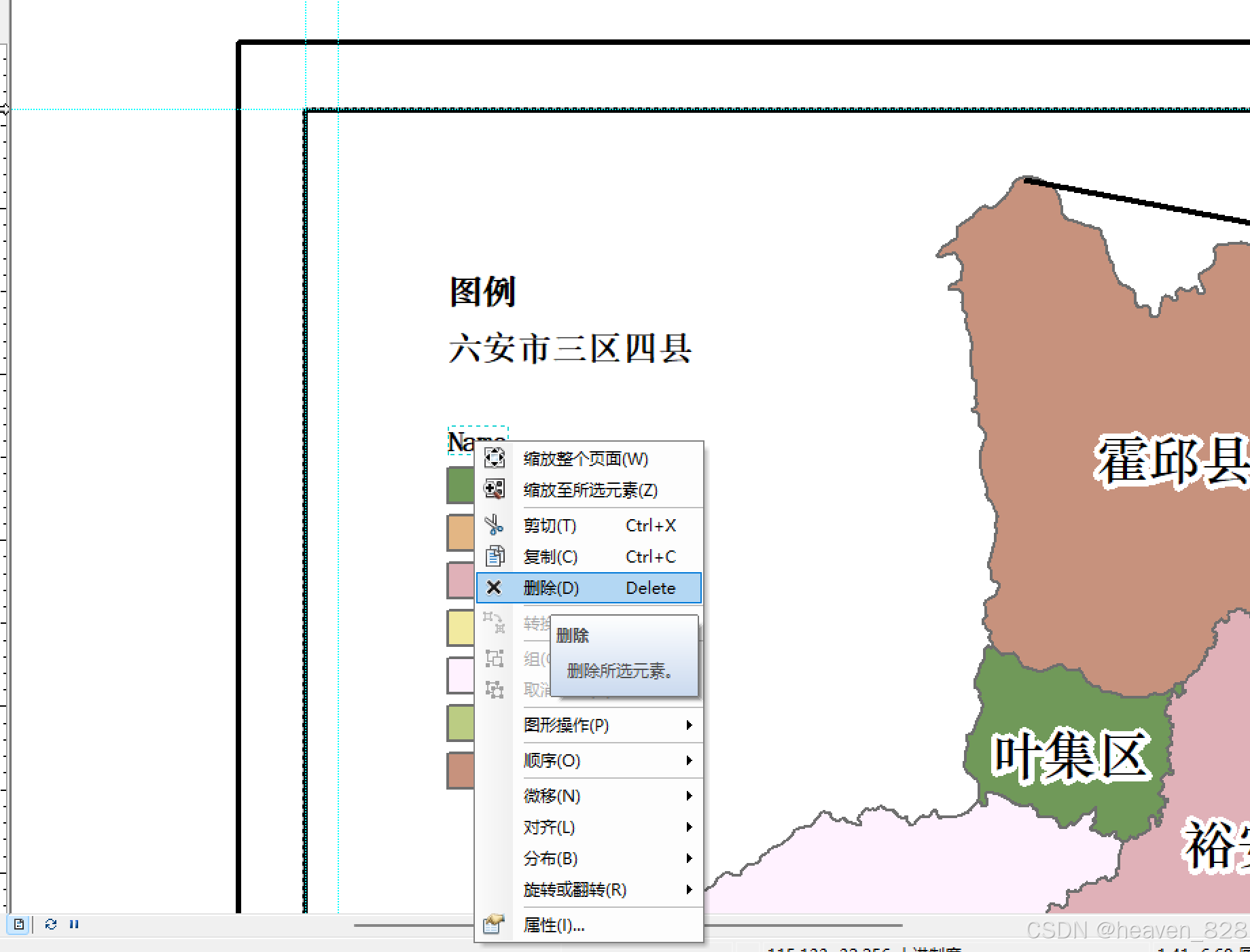Screen dimensions: 1250x952
Task: Open 属性(I)... properties dialog
Action: [x=589, y=925]
